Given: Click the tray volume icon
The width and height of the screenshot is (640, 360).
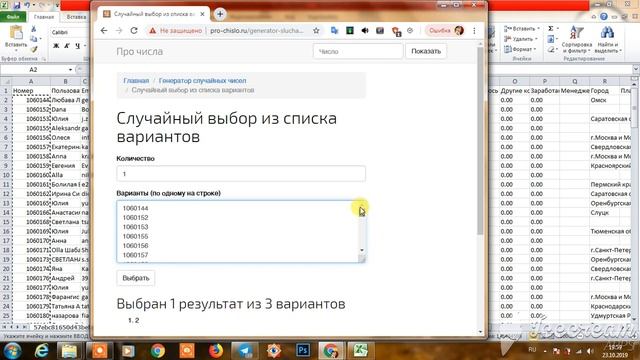Looking at the screenshot, I should [x=590, y=351].
